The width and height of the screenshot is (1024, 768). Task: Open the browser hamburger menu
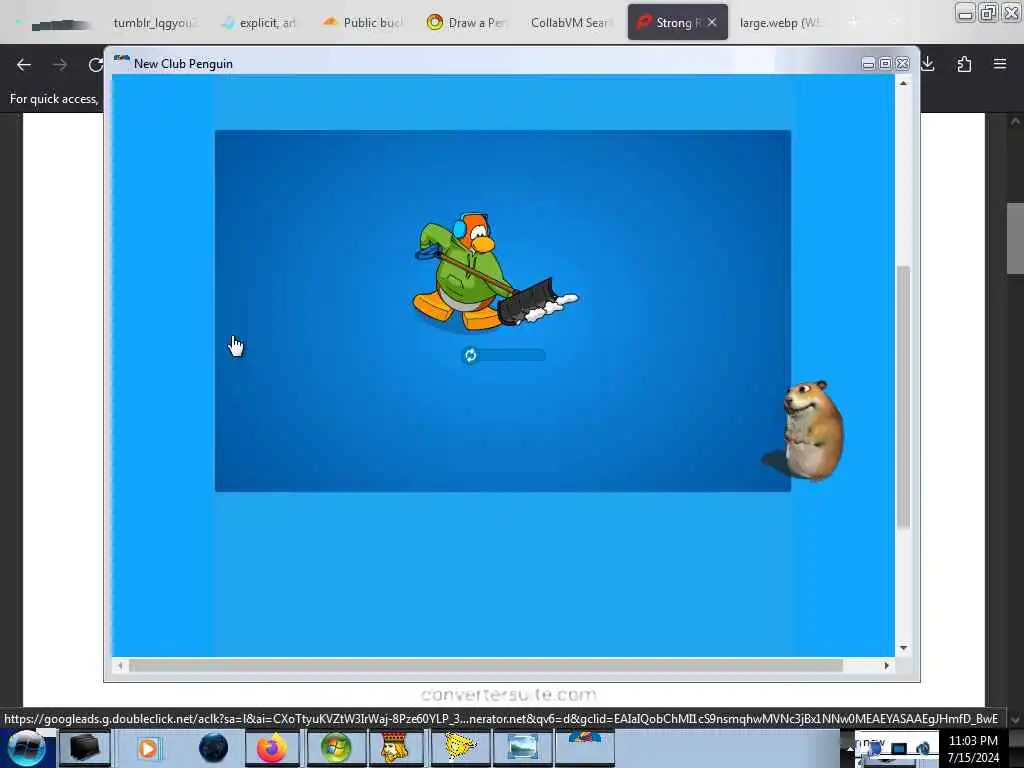(x=1000, y=64)
